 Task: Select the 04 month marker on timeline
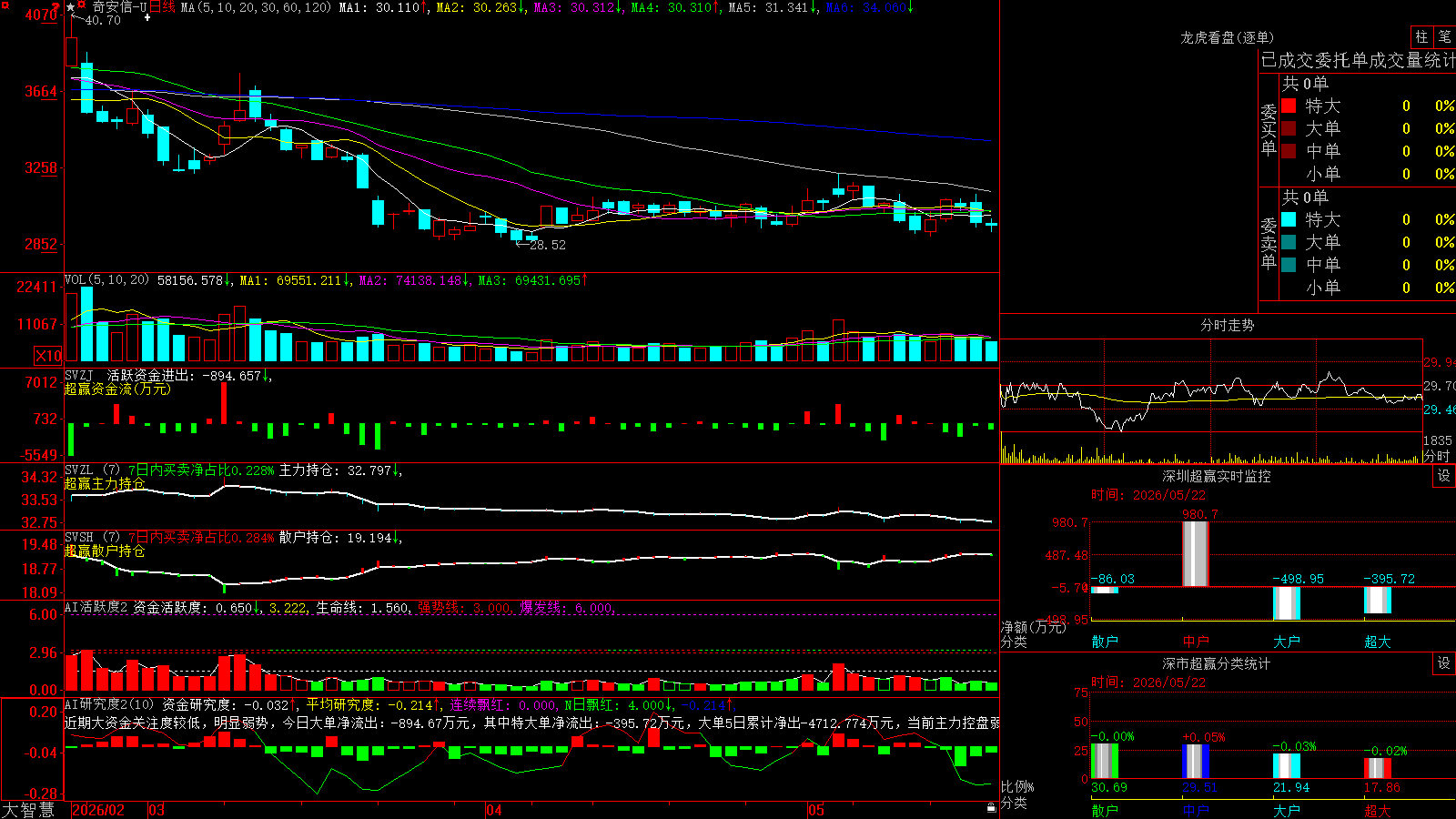click(x=494, y=810)
